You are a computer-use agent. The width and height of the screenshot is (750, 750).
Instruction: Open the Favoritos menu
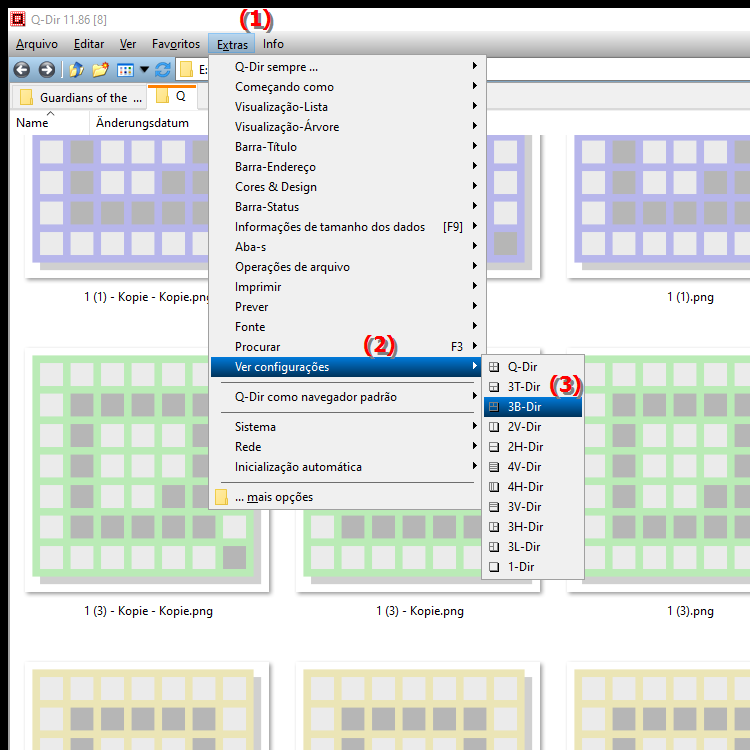coord(176,44)
